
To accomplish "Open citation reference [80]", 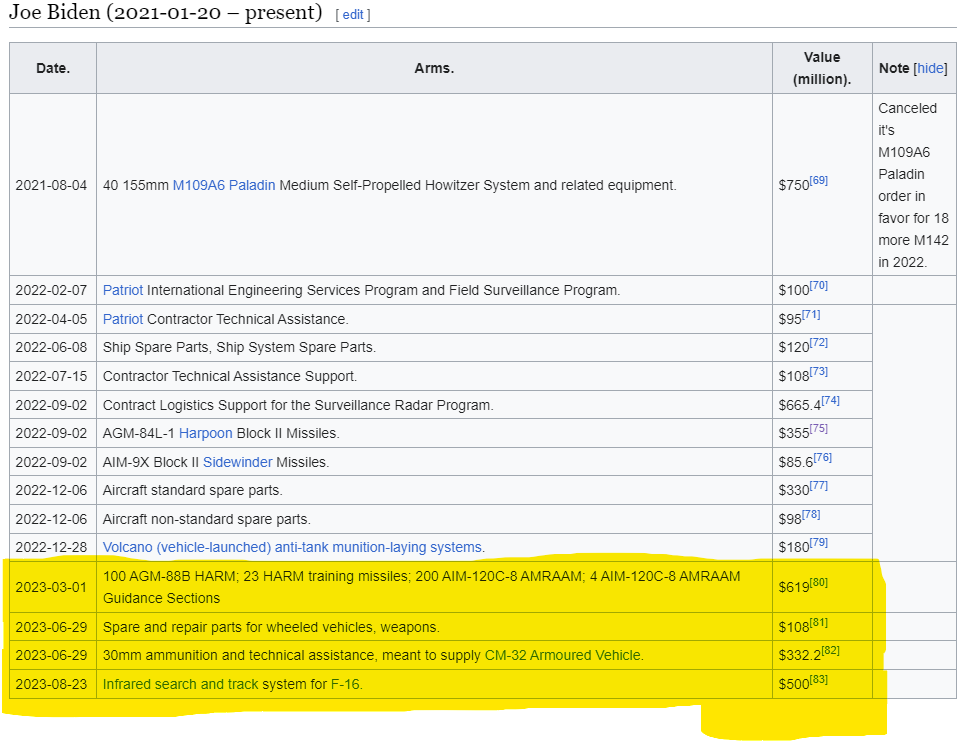I will (x=818, y=582).
